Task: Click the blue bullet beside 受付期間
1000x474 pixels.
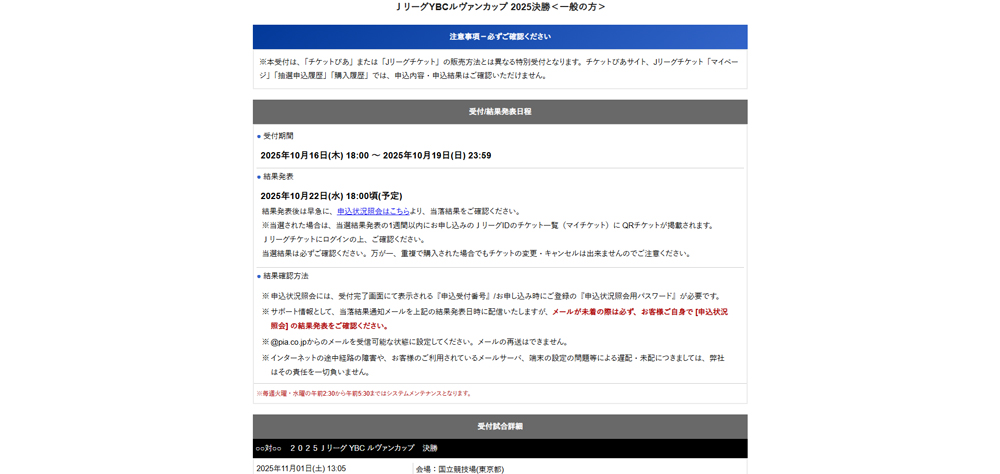Action: pyautogui.click(x=259, y=137)
